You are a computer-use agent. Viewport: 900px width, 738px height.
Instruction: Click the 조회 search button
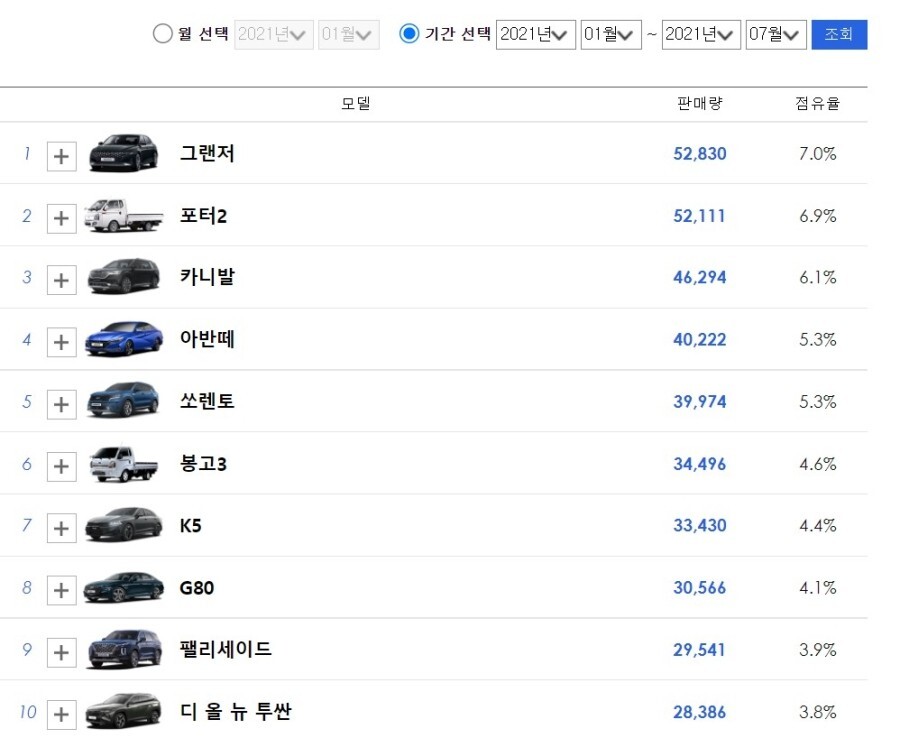[x=839, y=34]
